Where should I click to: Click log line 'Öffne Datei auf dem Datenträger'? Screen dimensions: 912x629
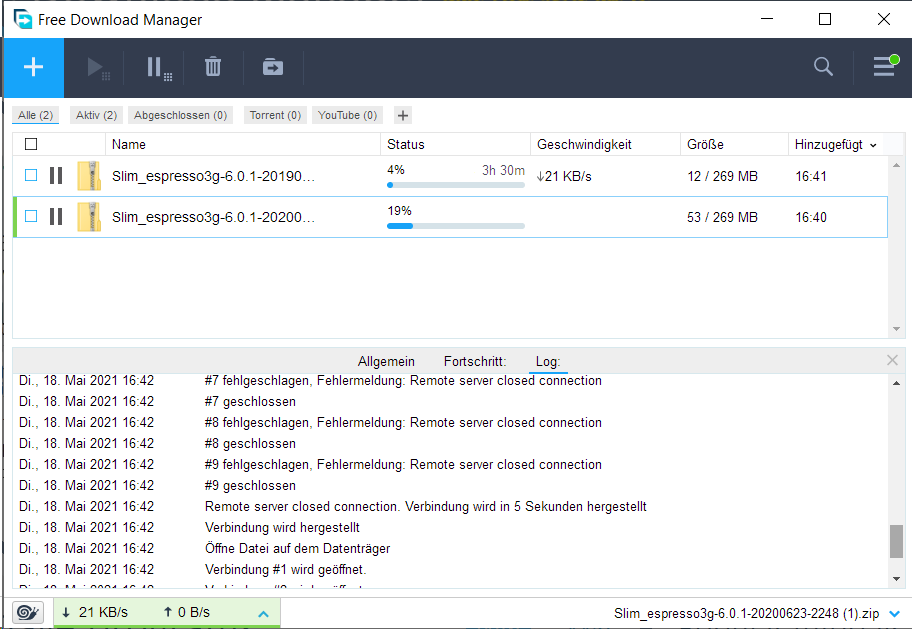297,548
